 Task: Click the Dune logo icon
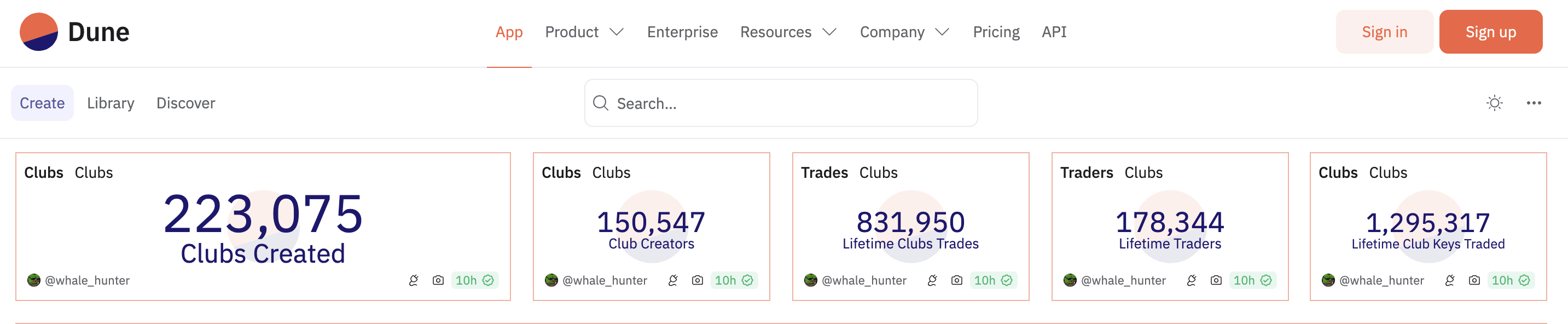(38, 32)
